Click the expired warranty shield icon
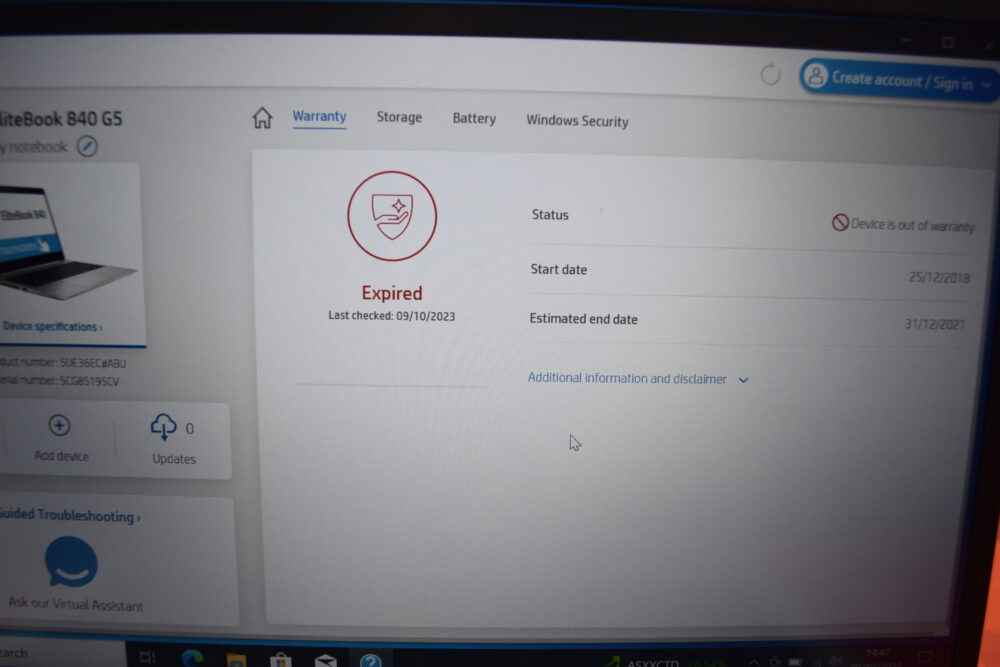 (392, 216)
